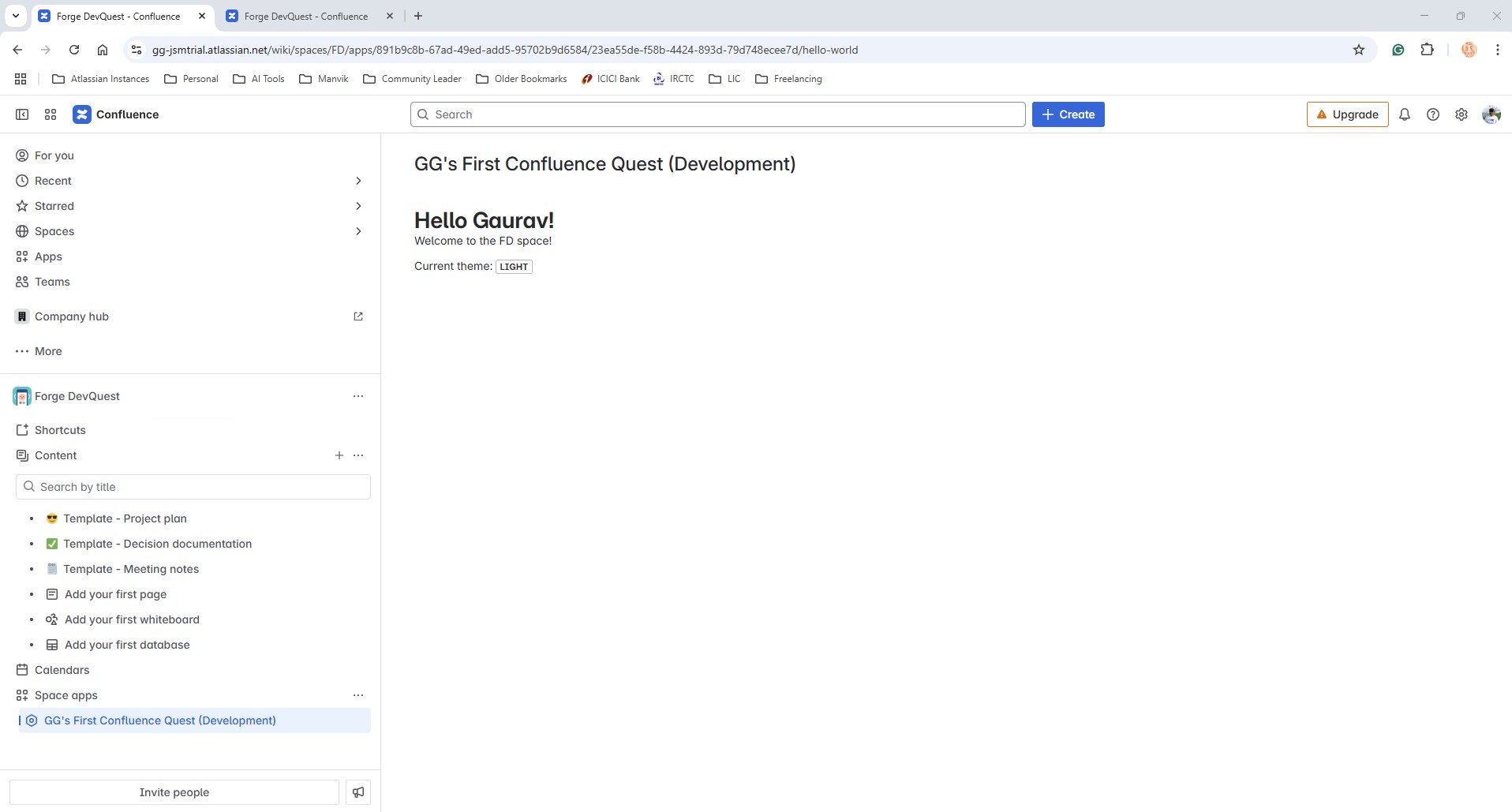Switch to the second Forge DevQuest tab
This screenshot has width=1512, height=812.
click(x=306, y=16)
